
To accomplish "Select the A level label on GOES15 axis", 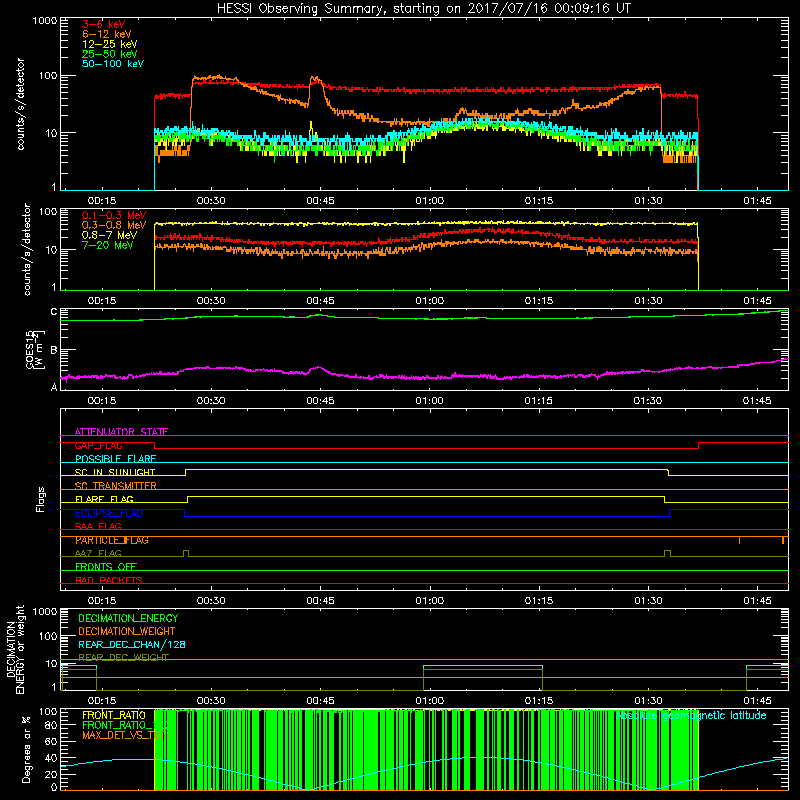I will pos(54,387).
